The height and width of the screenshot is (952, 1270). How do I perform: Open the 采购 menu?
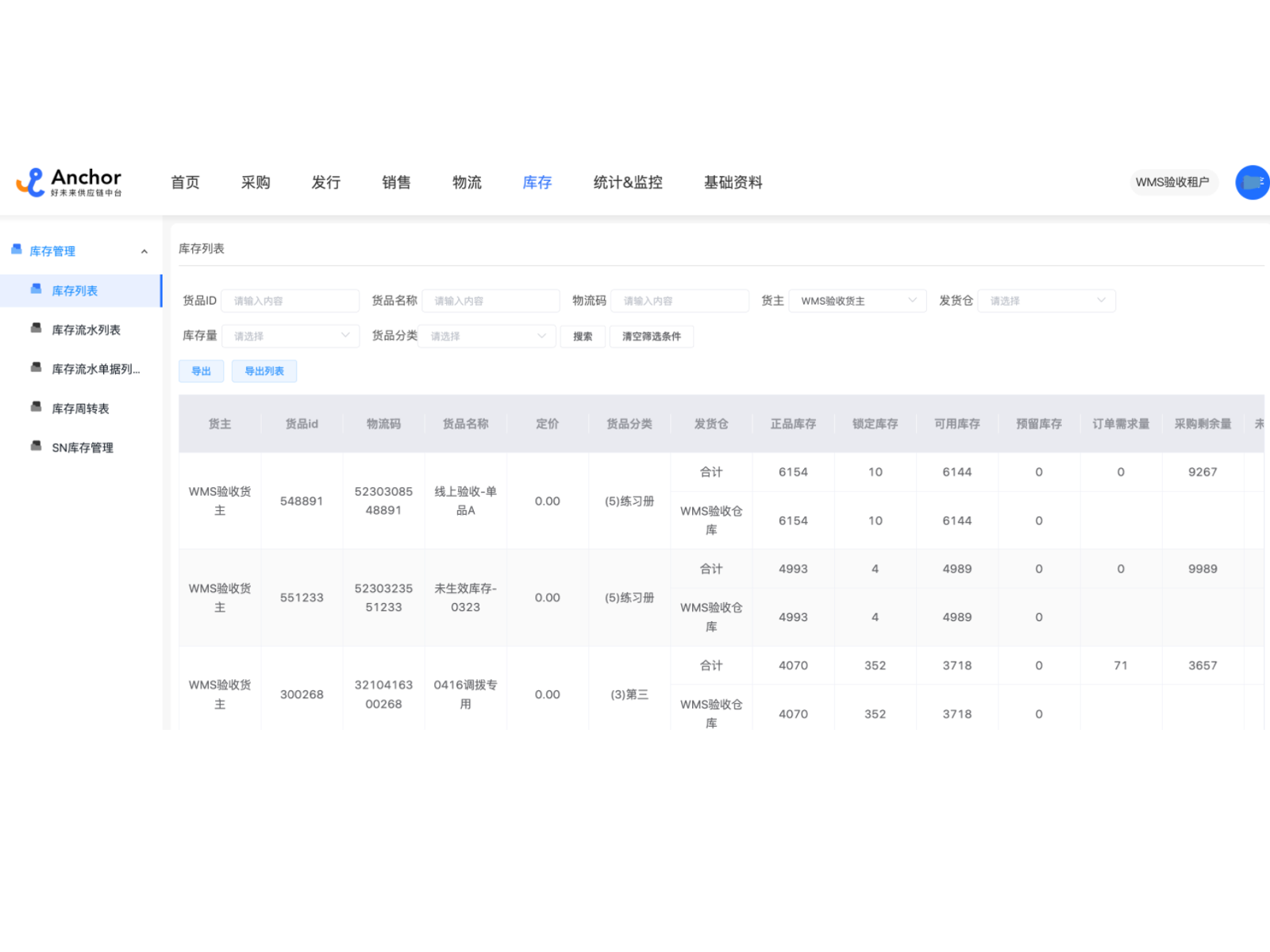click(x=256, y=182)
